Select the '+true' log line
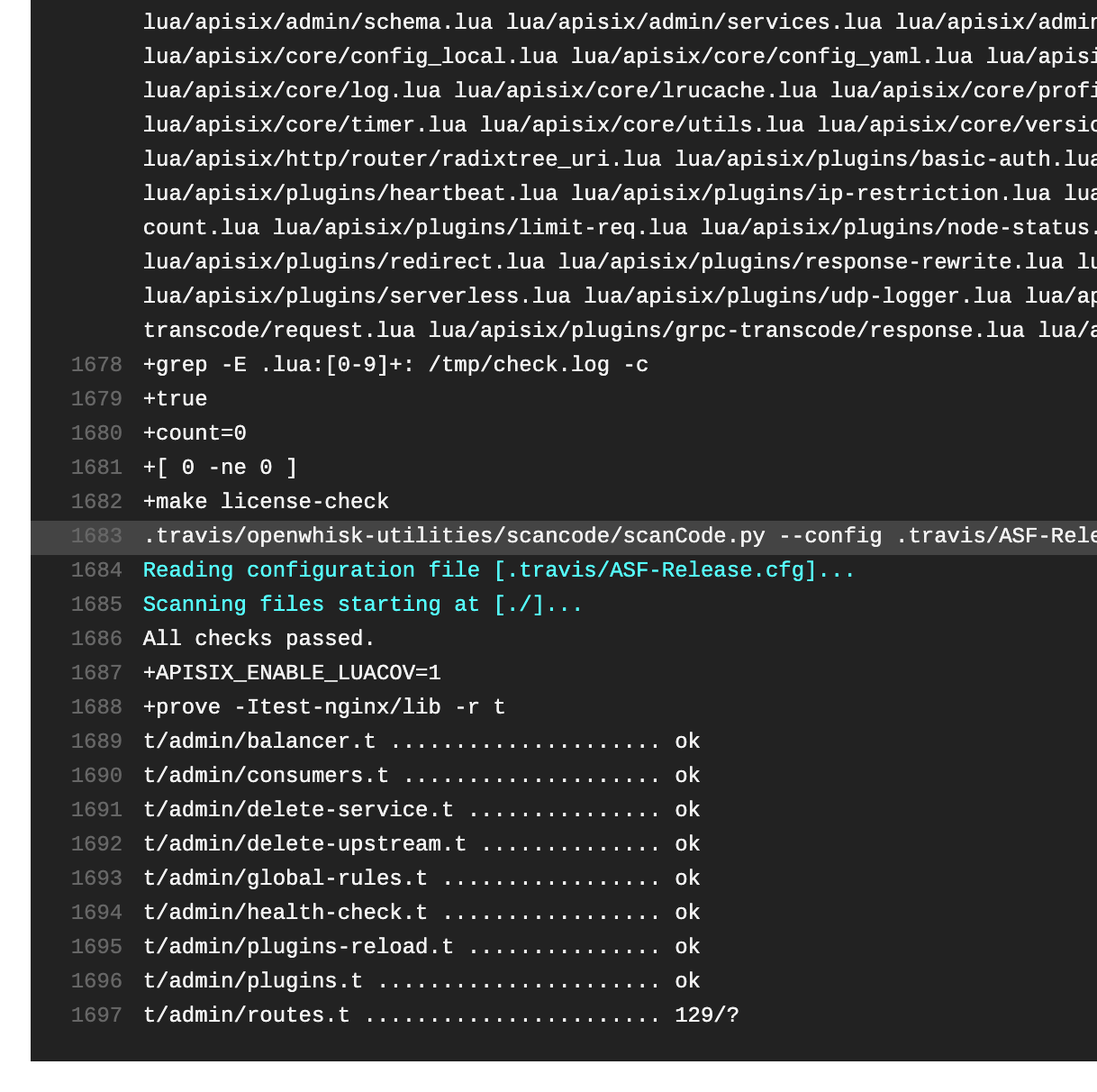1097x1092 pixels. click(175, 399)
